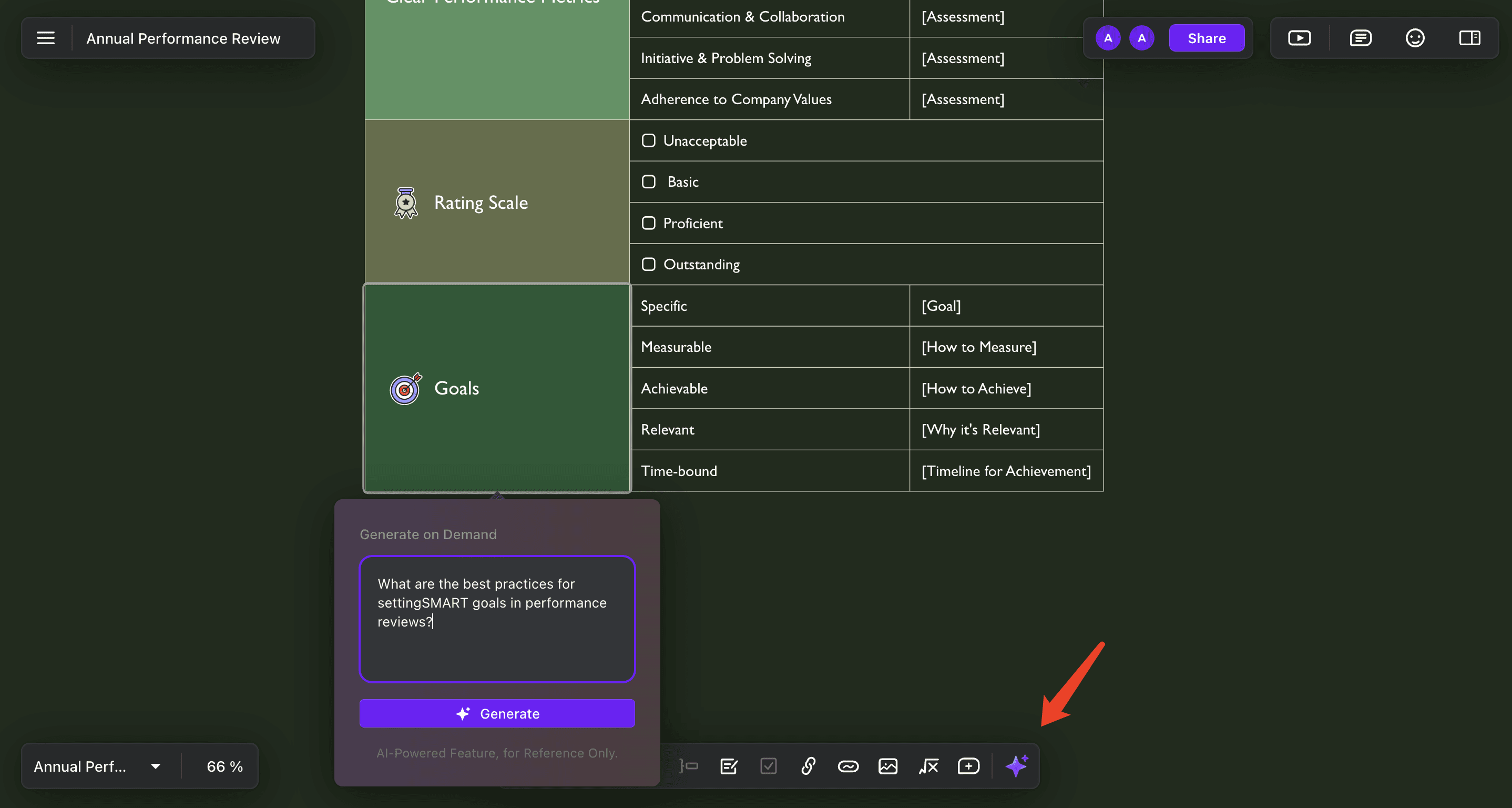This screenshot has height=808, width=1512.
Task: Click the 'Generate on Demand' heading
Action: pos(428,534)
